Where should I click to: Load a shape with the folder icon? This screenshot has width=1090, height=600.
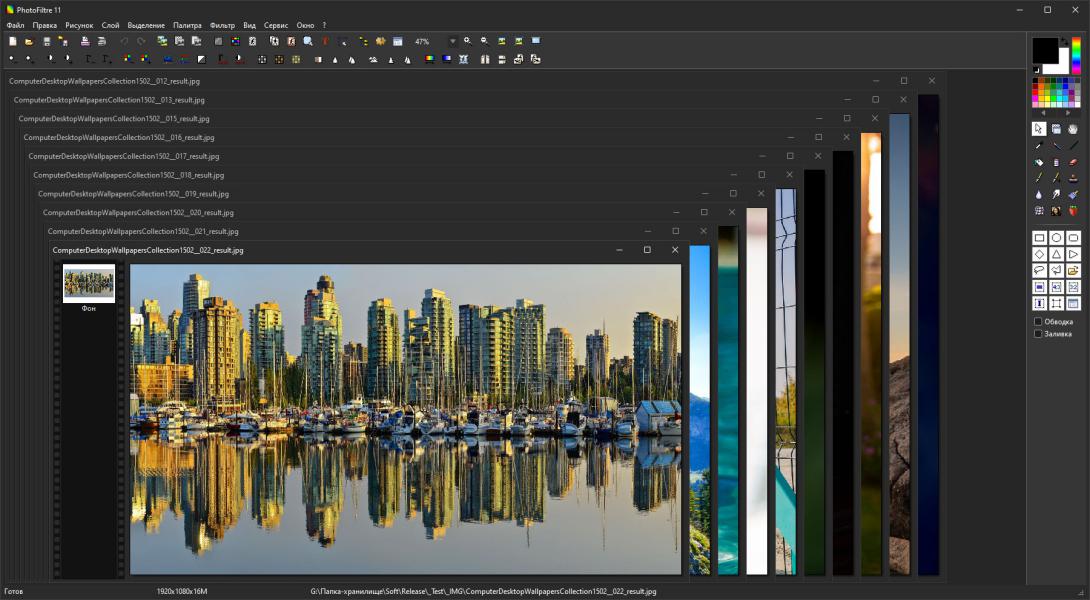[x=1073, y=270]
